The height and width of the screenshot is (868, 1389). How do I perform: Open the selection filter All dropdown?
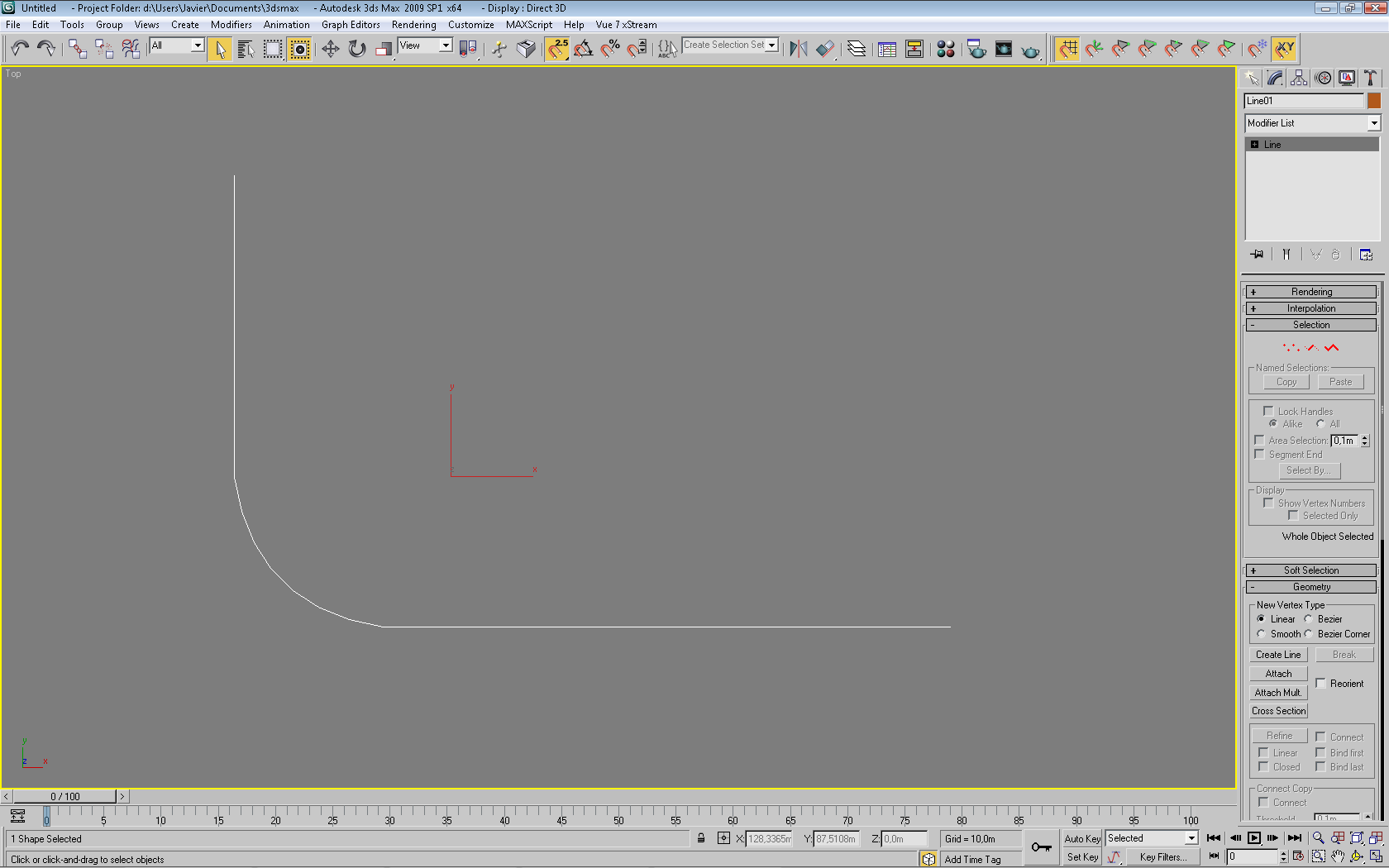click(177, 45)
